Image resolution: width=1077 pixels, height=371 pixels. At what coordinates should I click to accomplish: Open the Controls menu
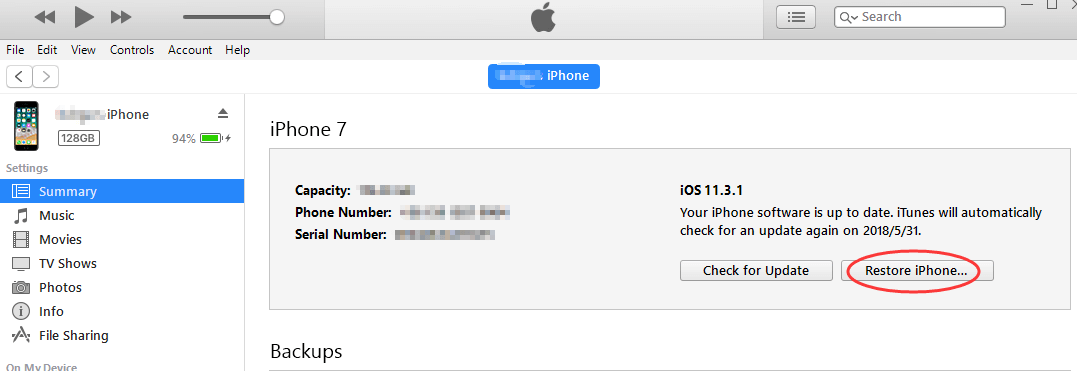[132, 50]
